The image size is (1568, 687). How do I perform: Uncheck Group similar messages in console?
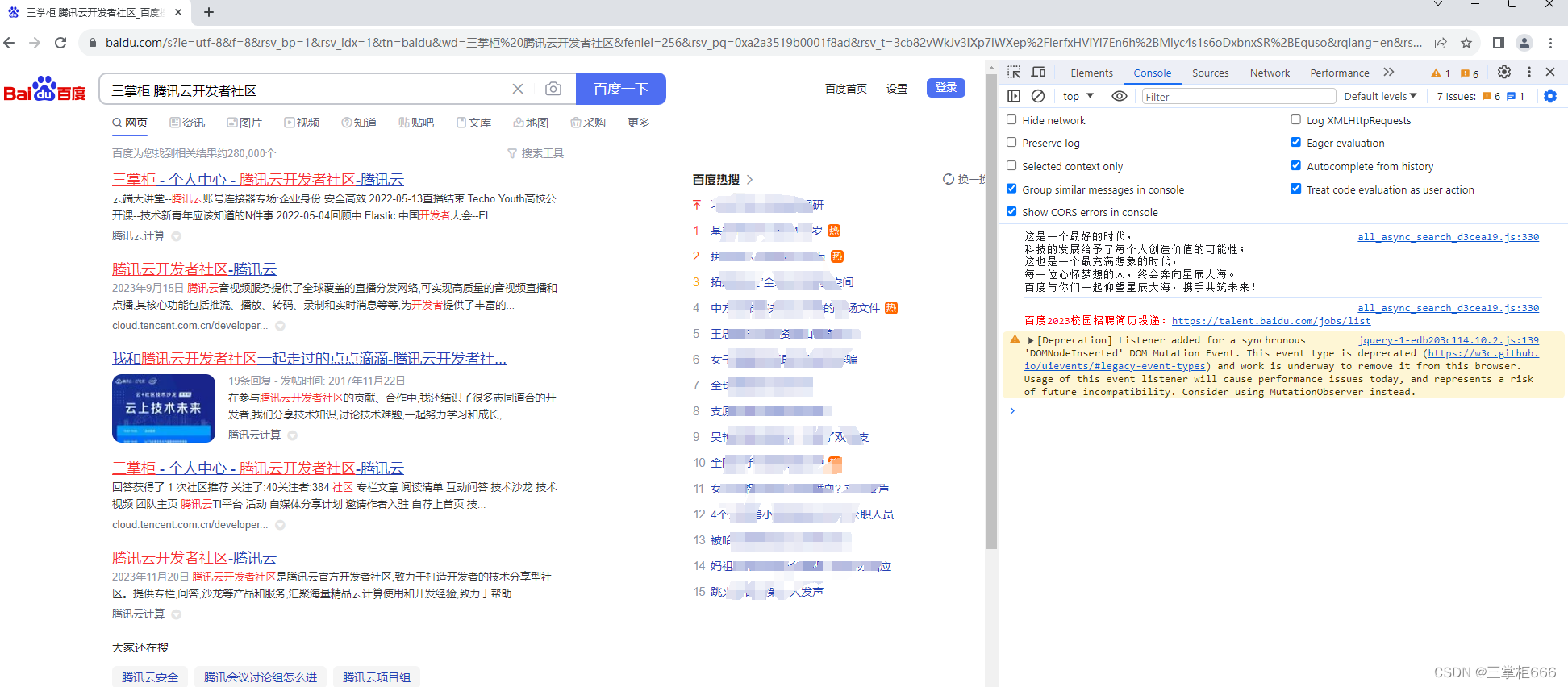click(x=1011, y=189)
